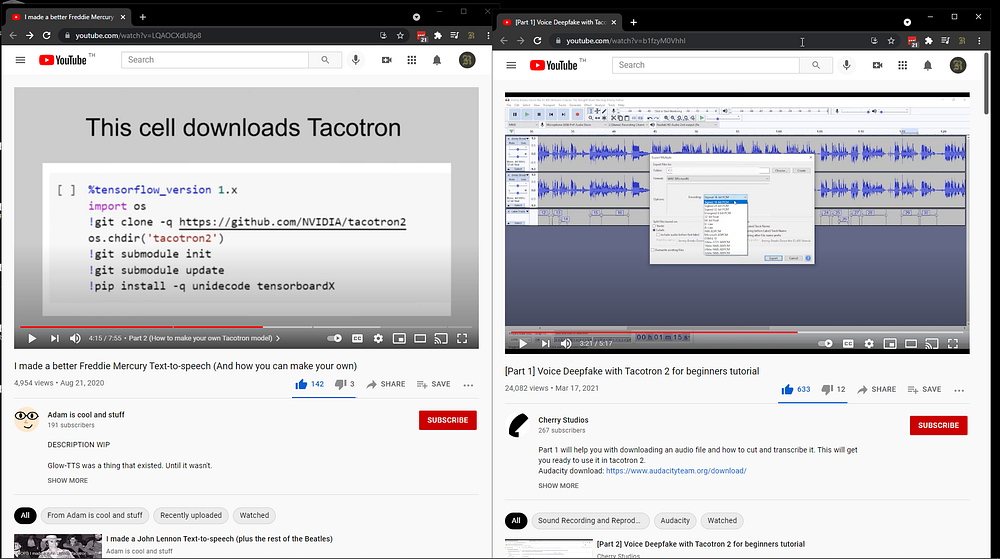Expand description with SHOW MORE in right window

[558, 486]
